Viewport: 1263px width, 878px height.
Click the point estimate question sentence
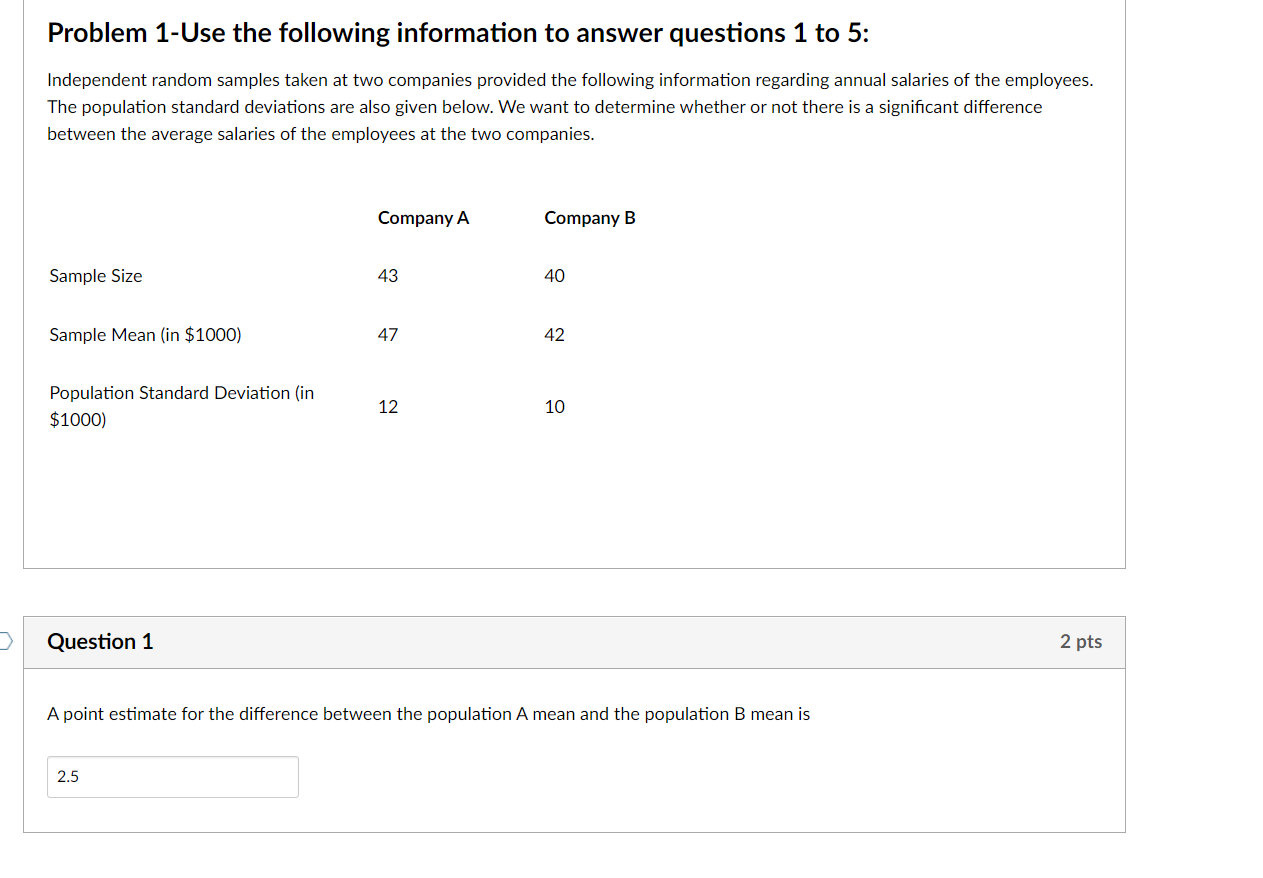click(428, 714)
